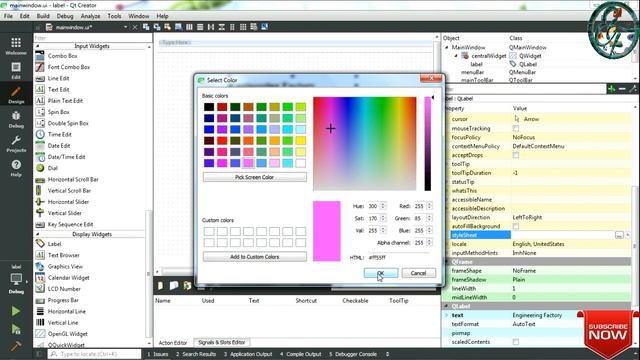Click the Pick Screen Color button
This screenshot has height=360, width=640.
point(255,177)
